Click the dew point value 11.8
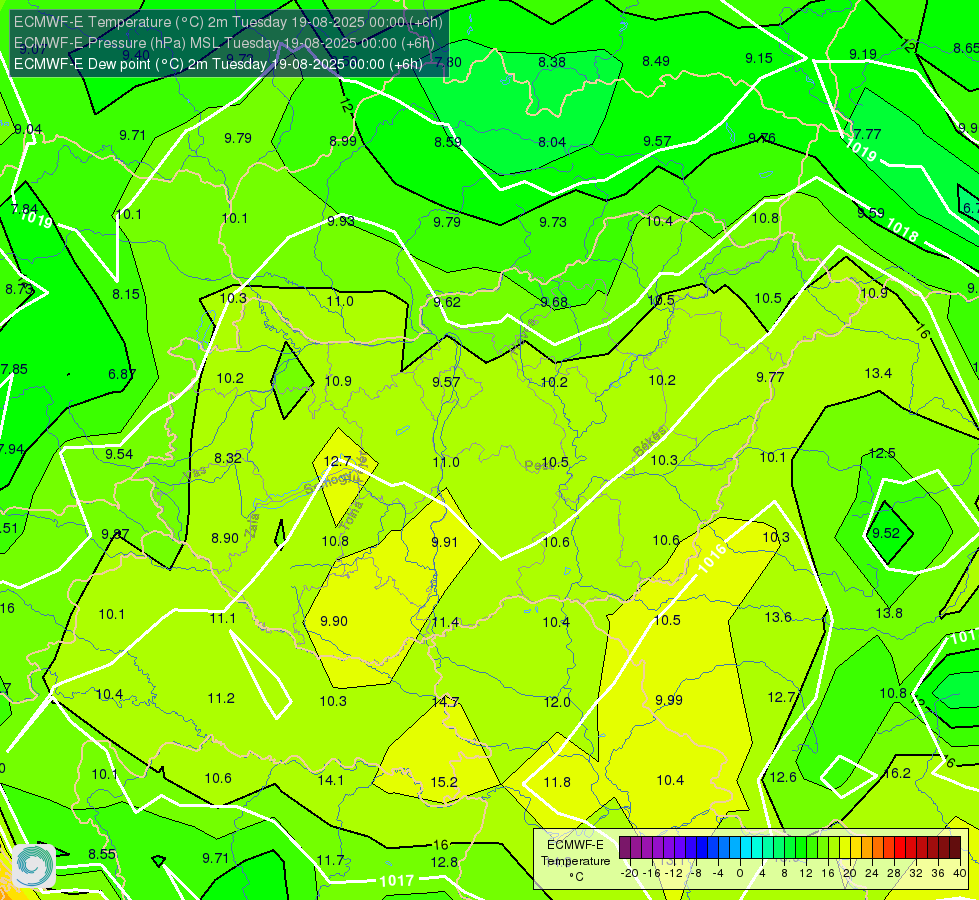 click(557, 782)
